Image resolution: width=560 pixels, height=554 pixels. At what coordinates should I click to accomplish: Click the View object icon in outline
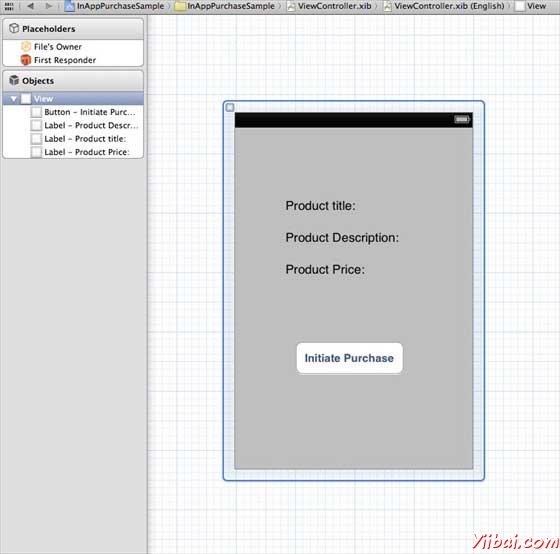[x=26, y=99]
